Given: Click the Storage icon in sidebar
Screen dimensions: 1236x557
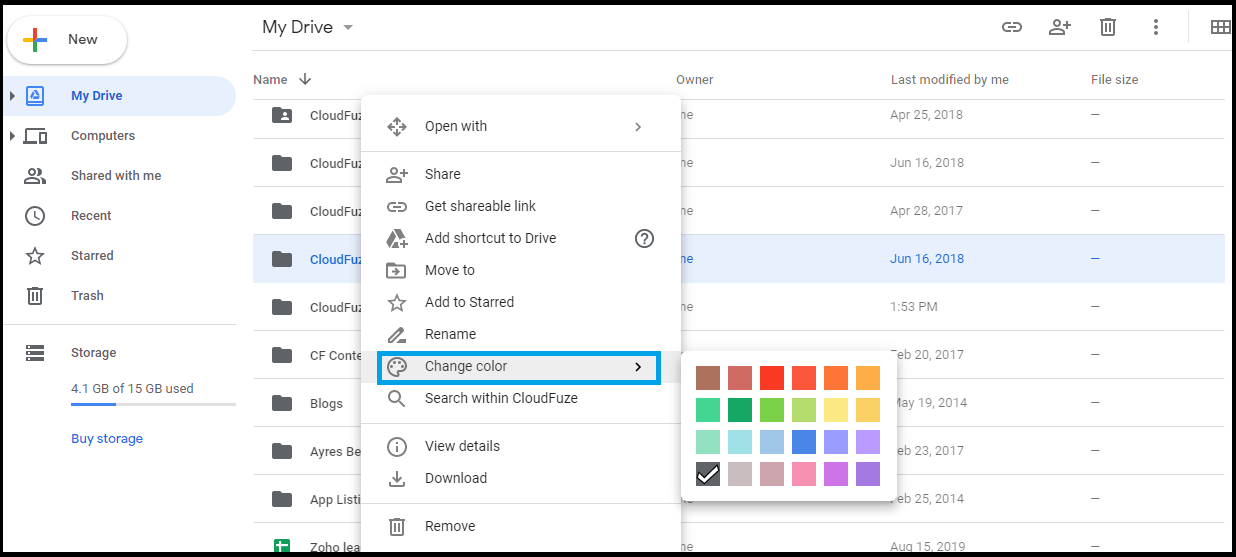Looking at the screenshot, I should (35, 353).
